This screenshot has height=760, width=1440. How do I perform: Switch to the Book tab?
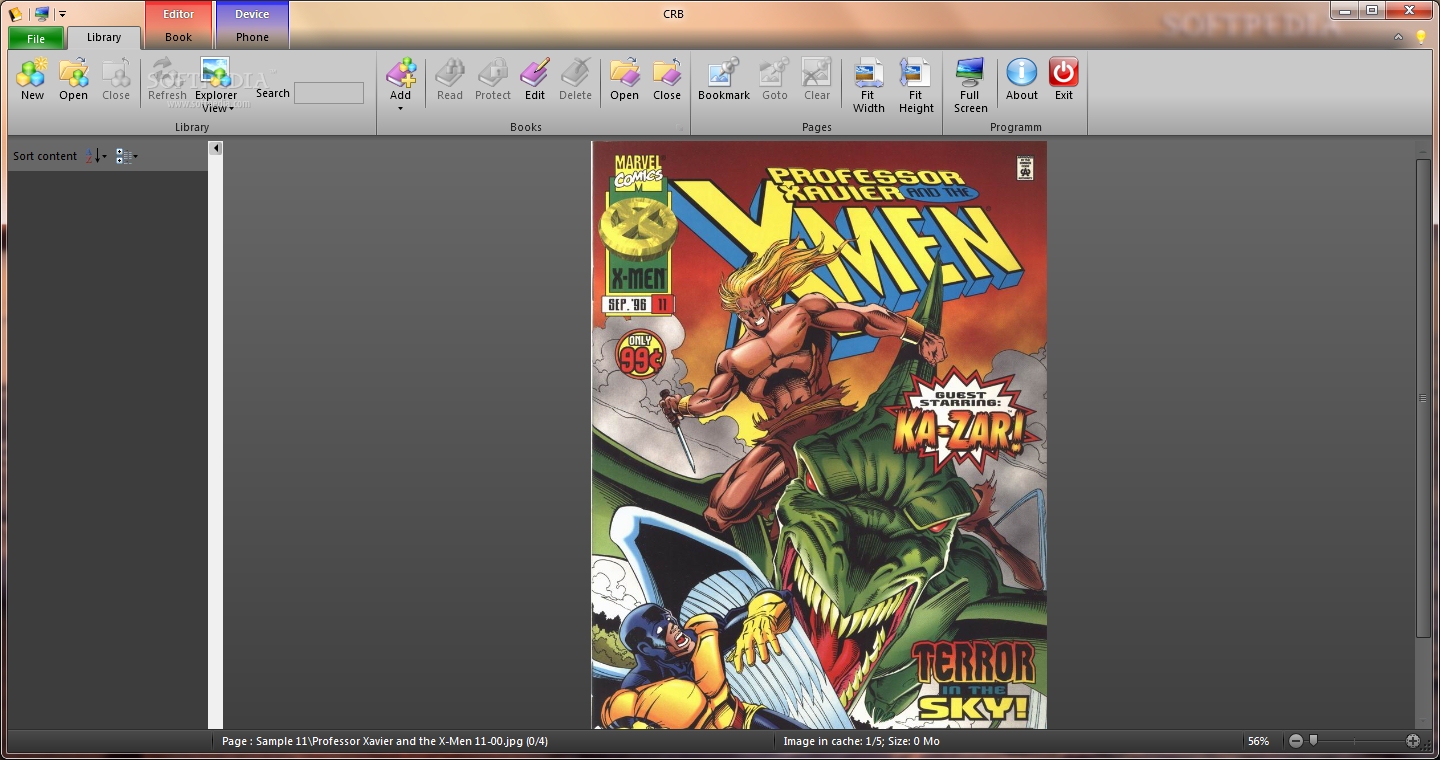(x=178, y=37)
